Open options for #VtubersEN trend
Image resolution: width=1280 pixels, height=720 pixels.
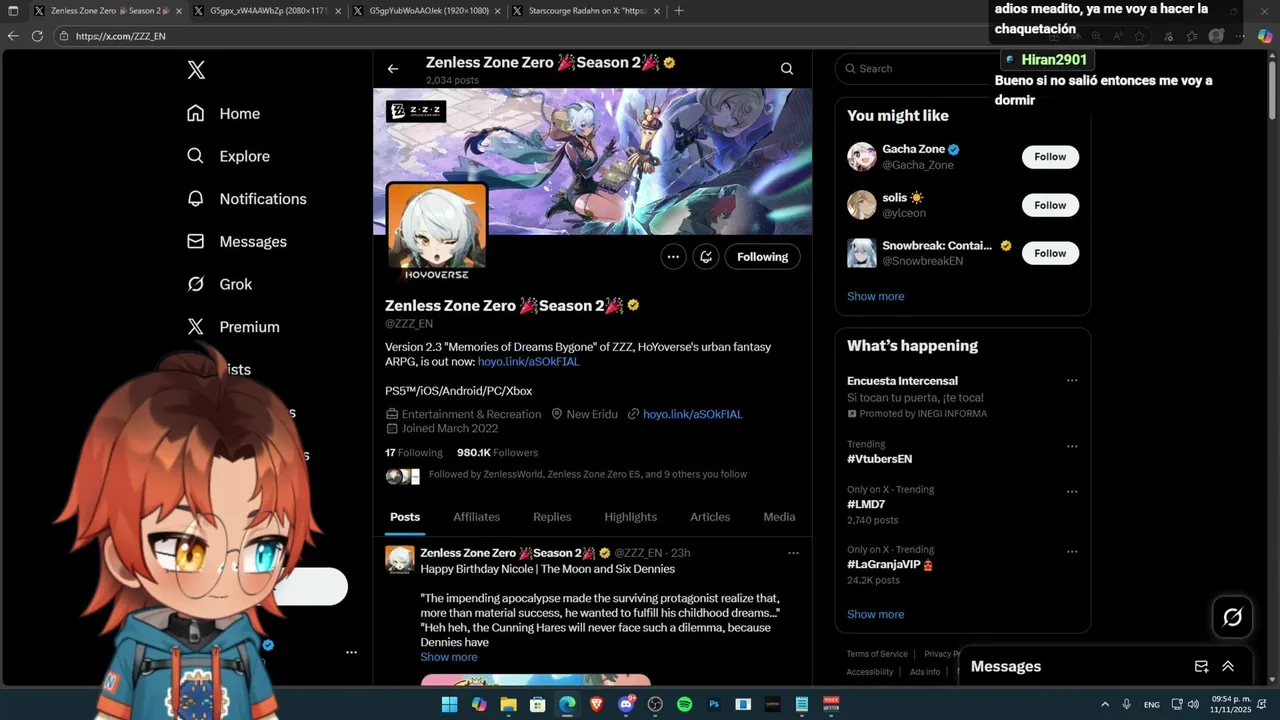[x=1072, y=446]
